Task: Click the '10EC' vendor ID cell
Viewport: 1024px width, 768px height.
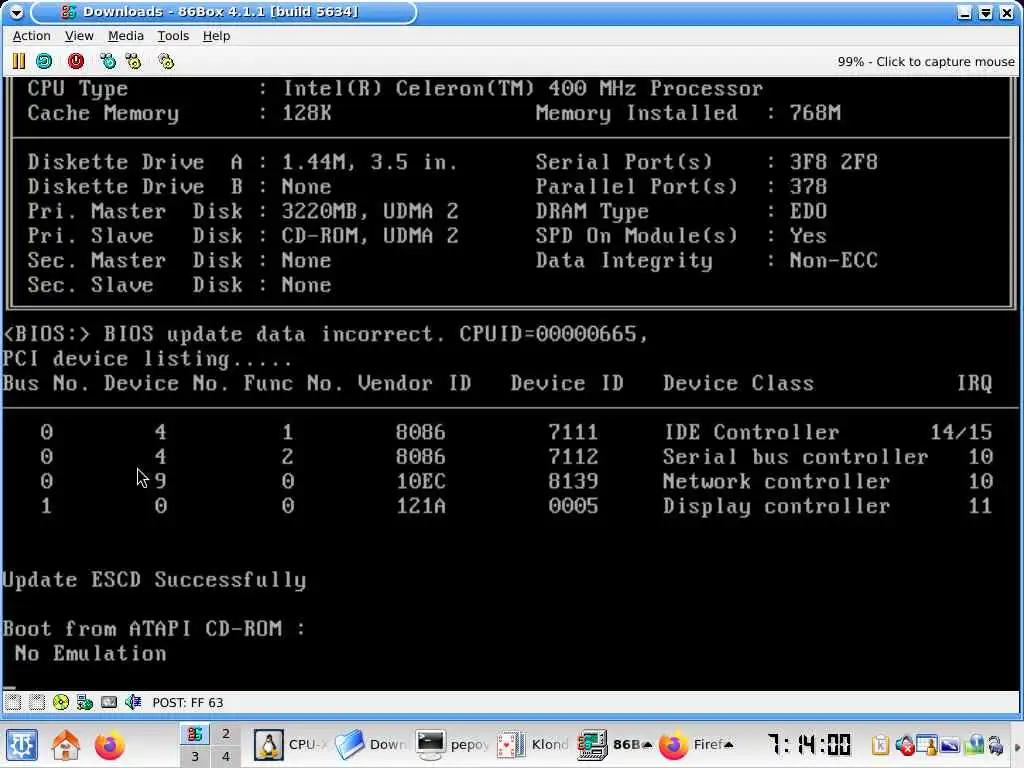Action: [421, 481]
